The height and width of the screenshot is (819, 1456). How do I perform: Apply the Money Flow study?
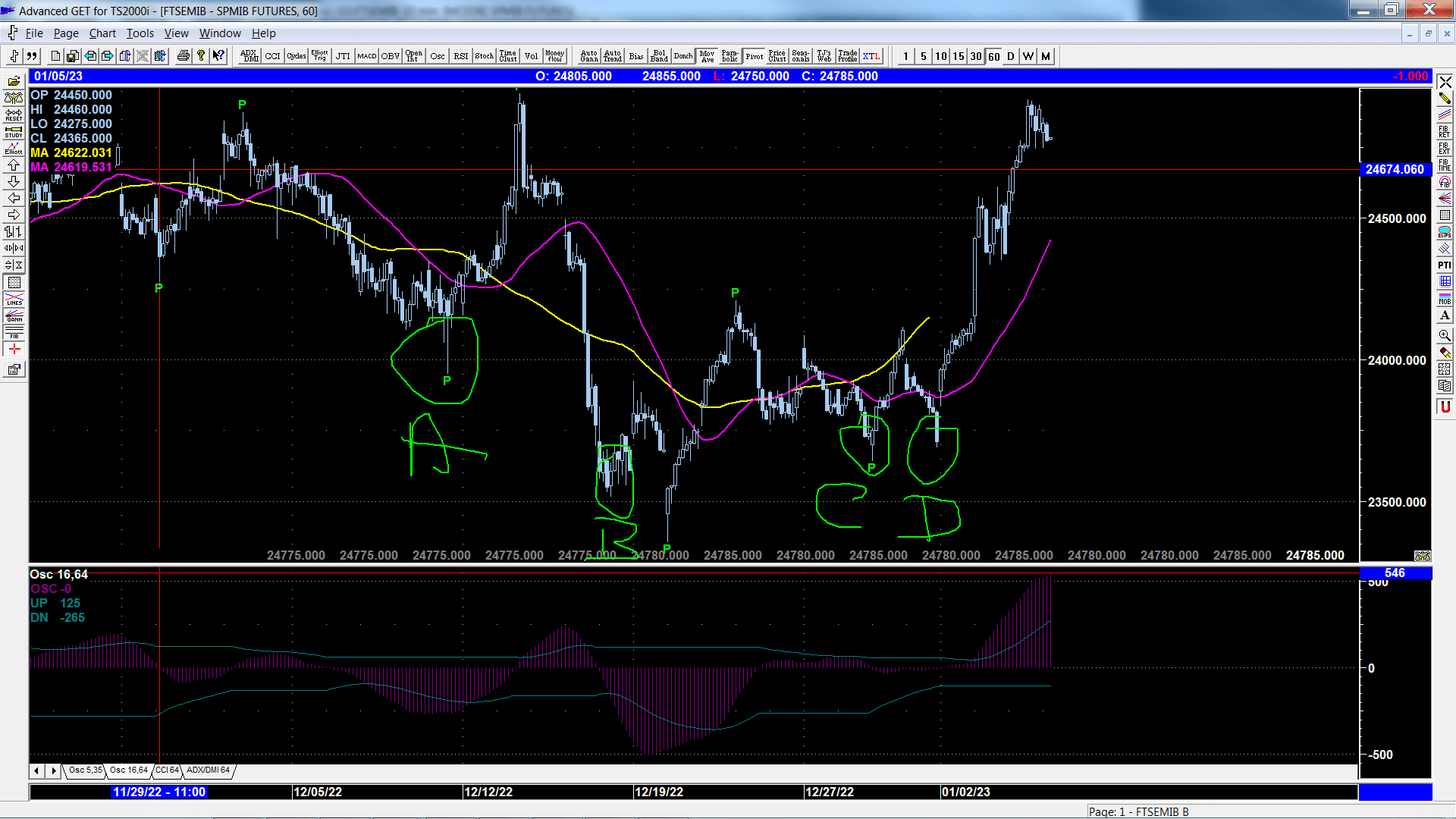(x=555, y=56)
